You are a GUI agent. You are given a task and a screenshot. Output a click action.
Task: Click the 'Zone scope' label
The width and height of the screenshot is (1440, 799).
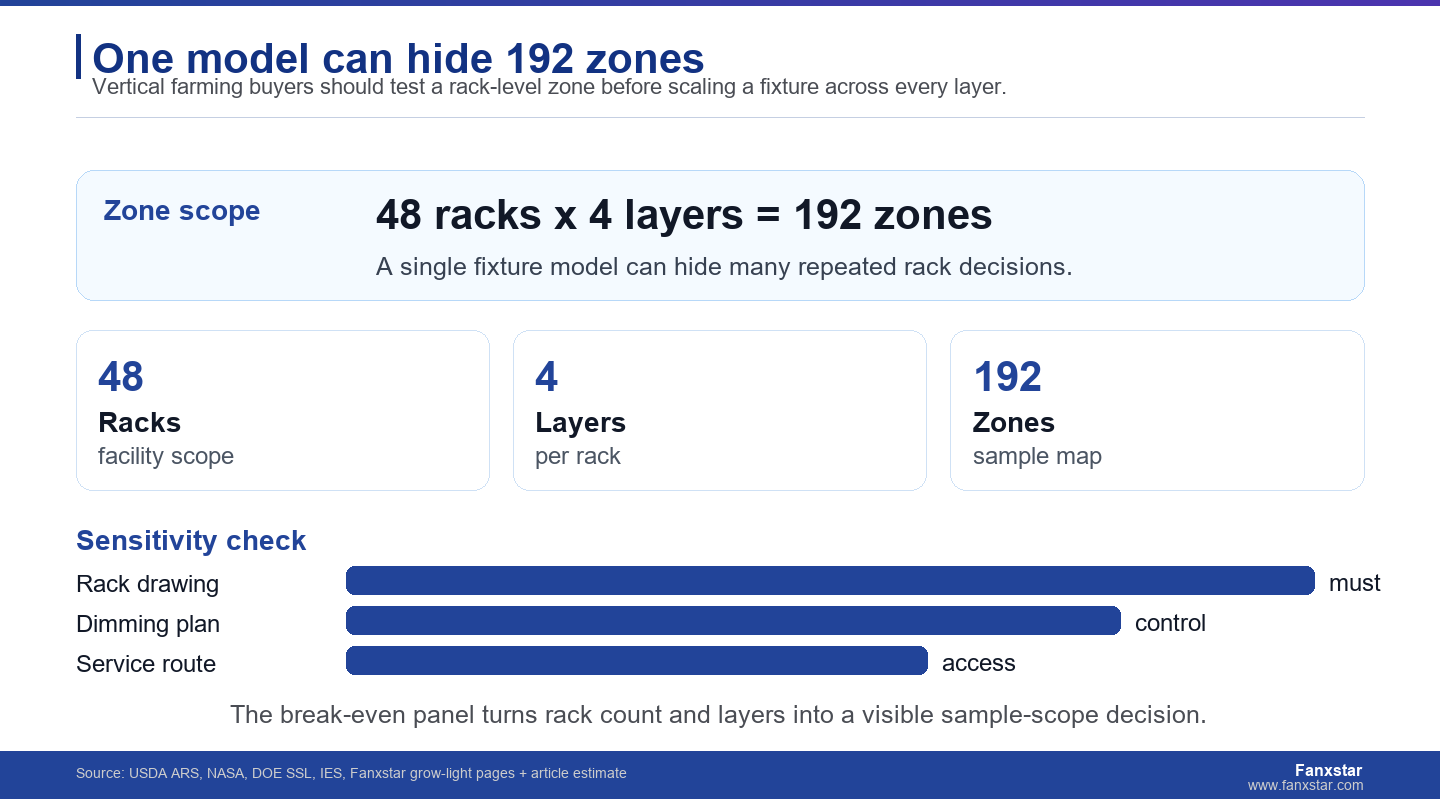(x=182, y=211)
